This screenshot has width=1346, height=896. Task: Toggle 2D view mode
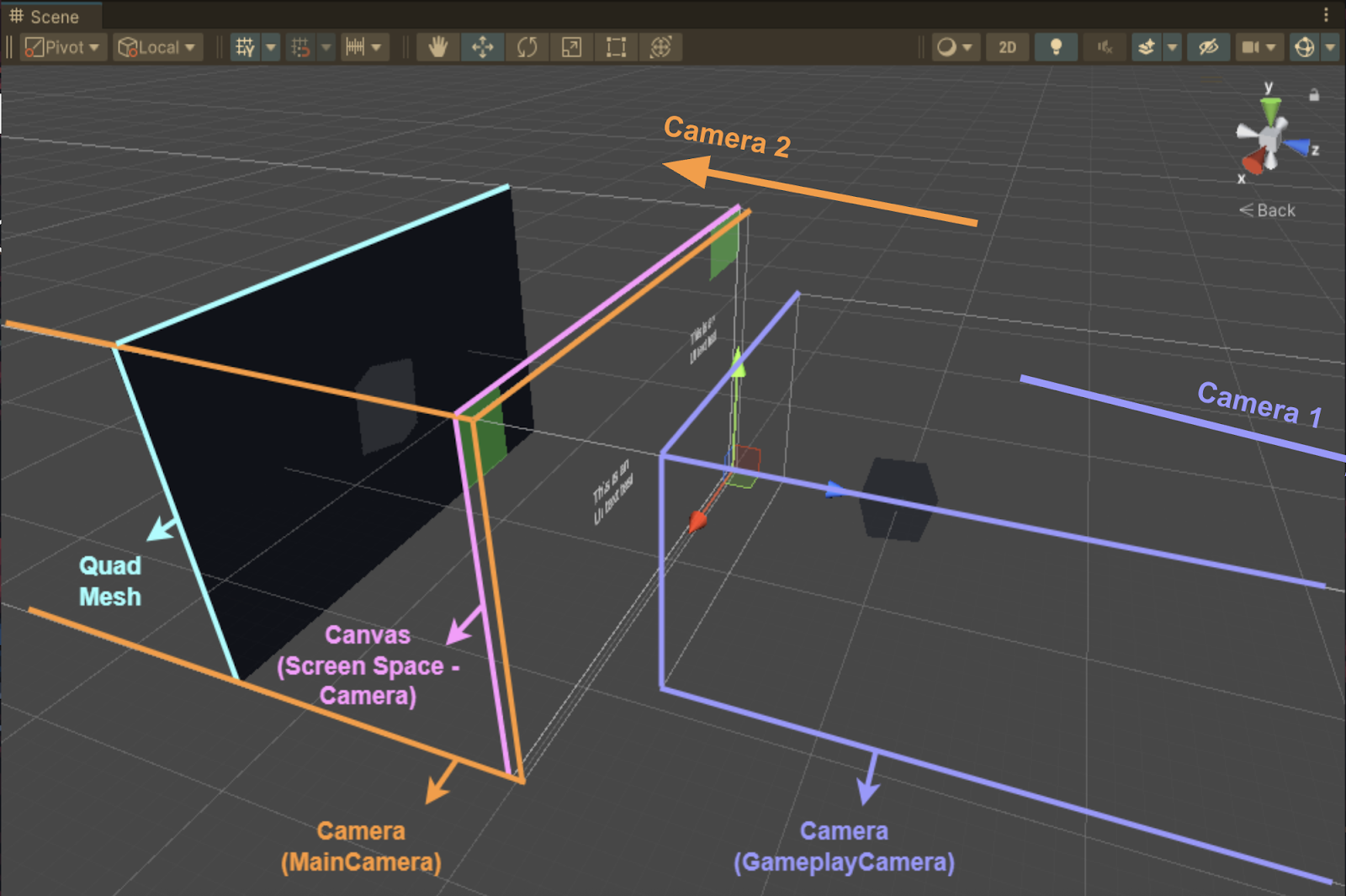pyautogui.click(x=1007, y=47)
